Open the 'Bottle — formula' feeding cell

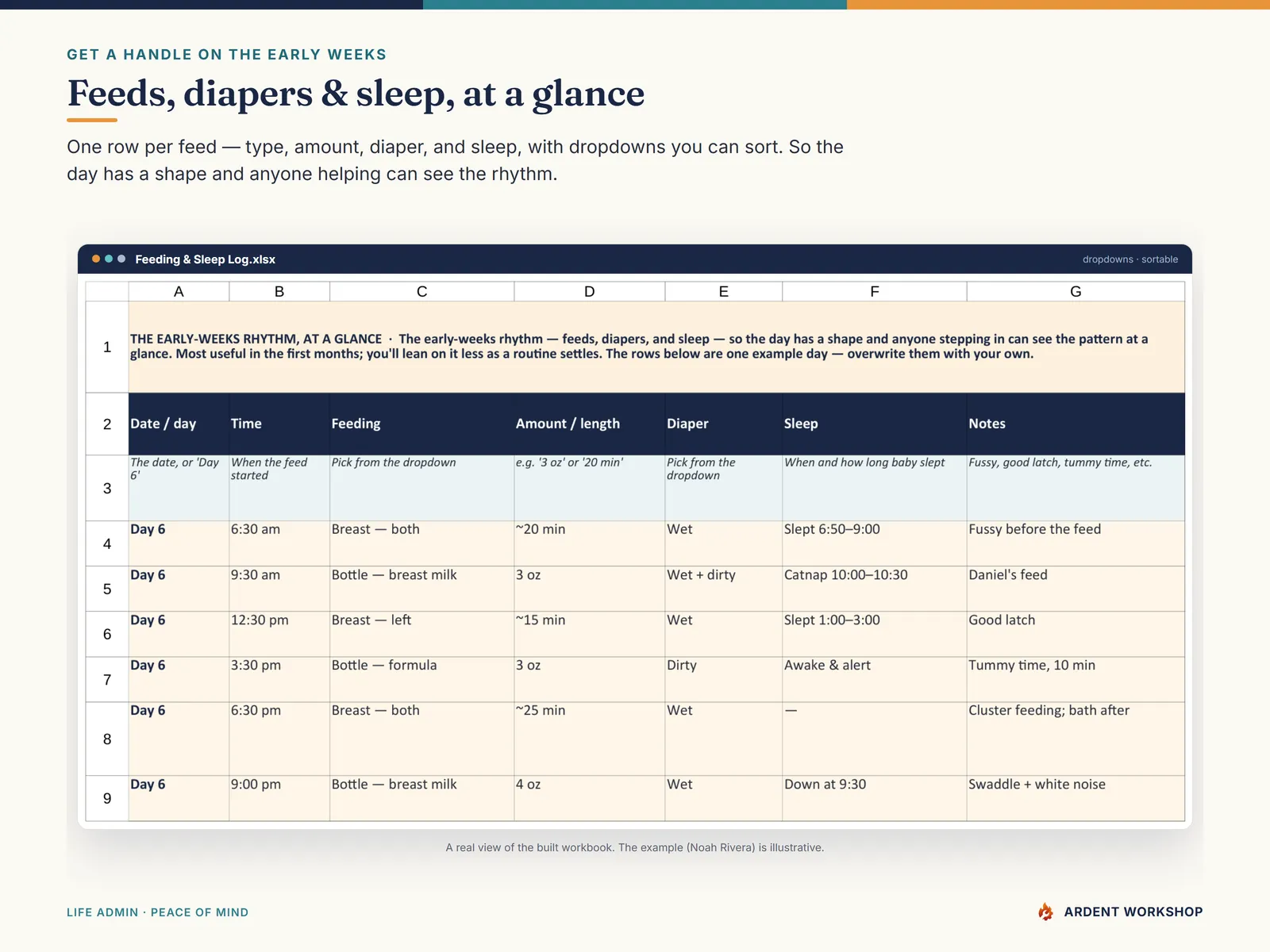coord(422,679)
